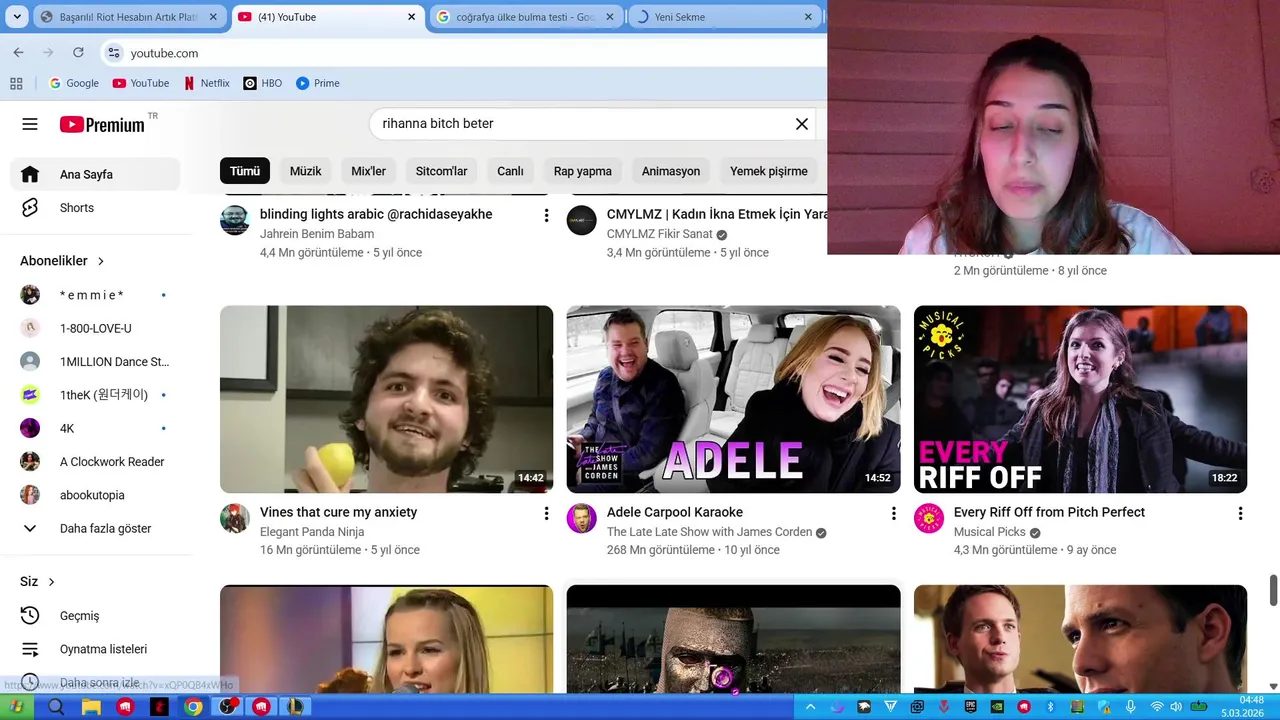This screenshot has height=720, width=1280.
Task: Expand Daha fazla göster subscriptions
Action: 95,528
